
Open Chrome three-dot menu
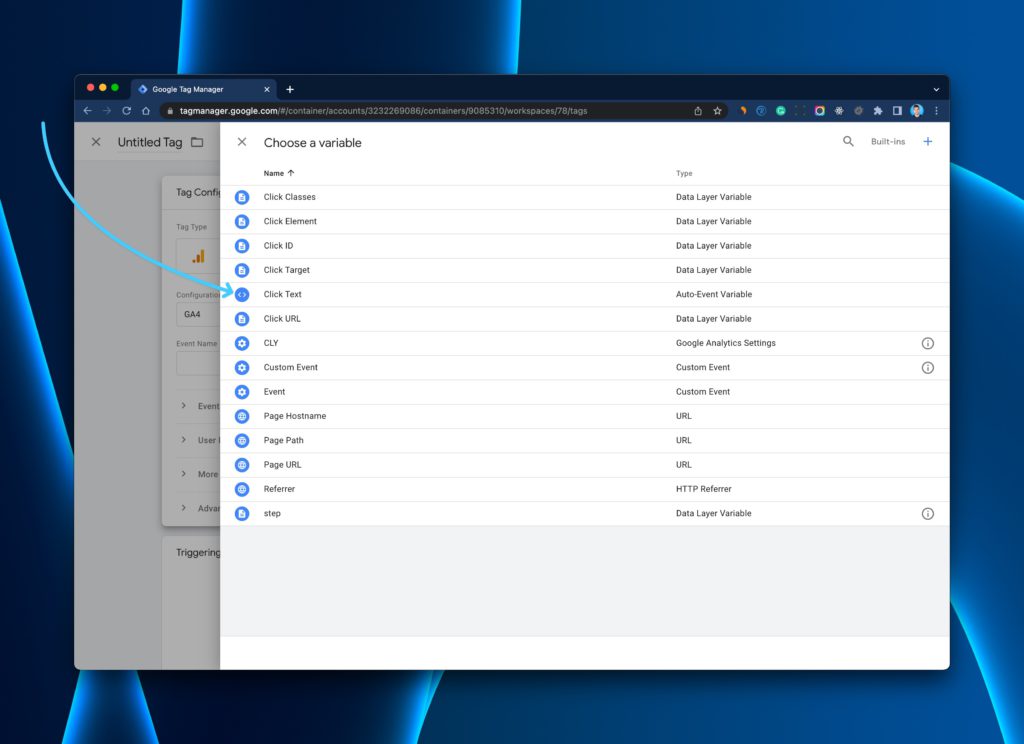[x=936, y=110]
